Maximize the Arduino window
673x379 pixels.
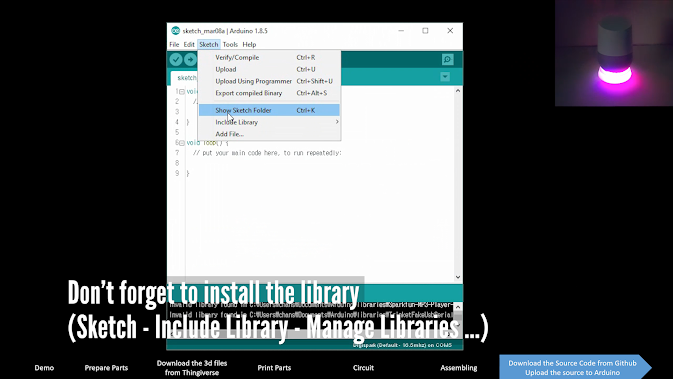tap(425, 31)
